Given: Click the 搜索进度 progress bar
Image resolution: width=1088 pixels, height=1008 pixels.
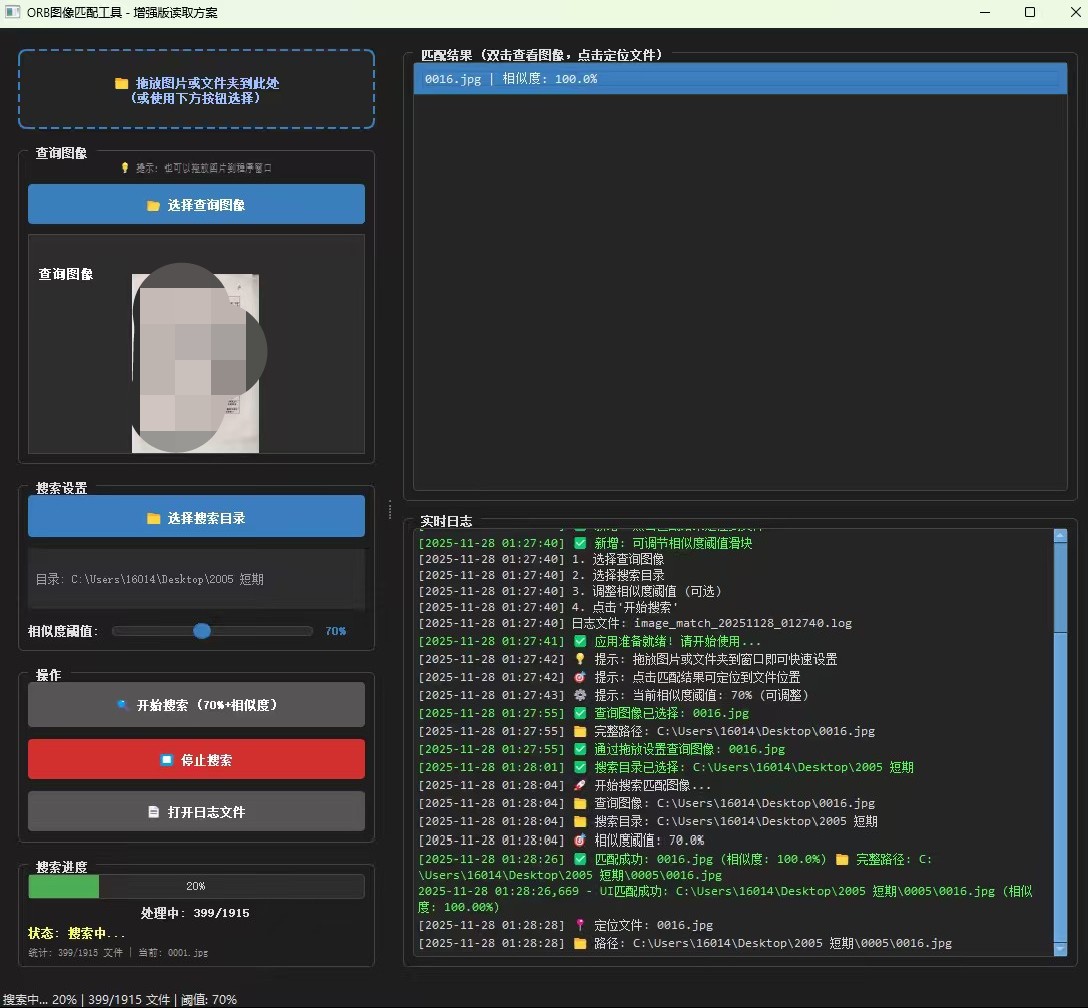Looking at the screenshot, I should [x=196, y=886].
